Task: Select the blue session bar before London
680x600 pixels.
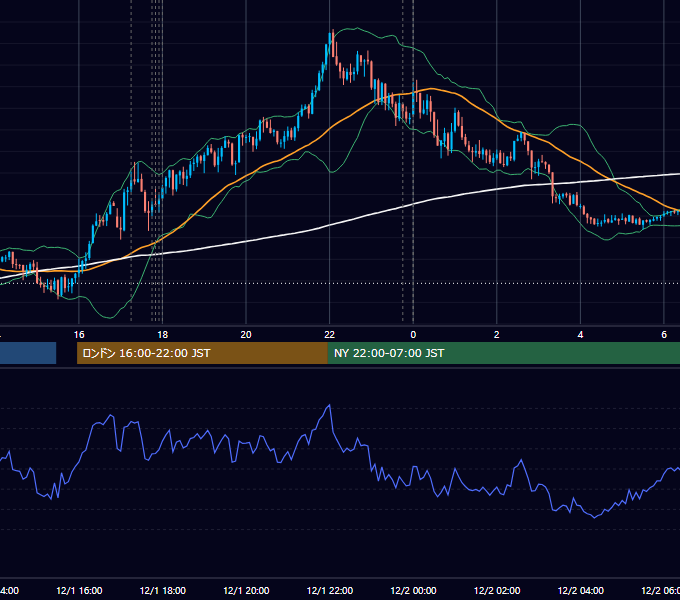Action: pyautogui.click(x=28, y=353)
